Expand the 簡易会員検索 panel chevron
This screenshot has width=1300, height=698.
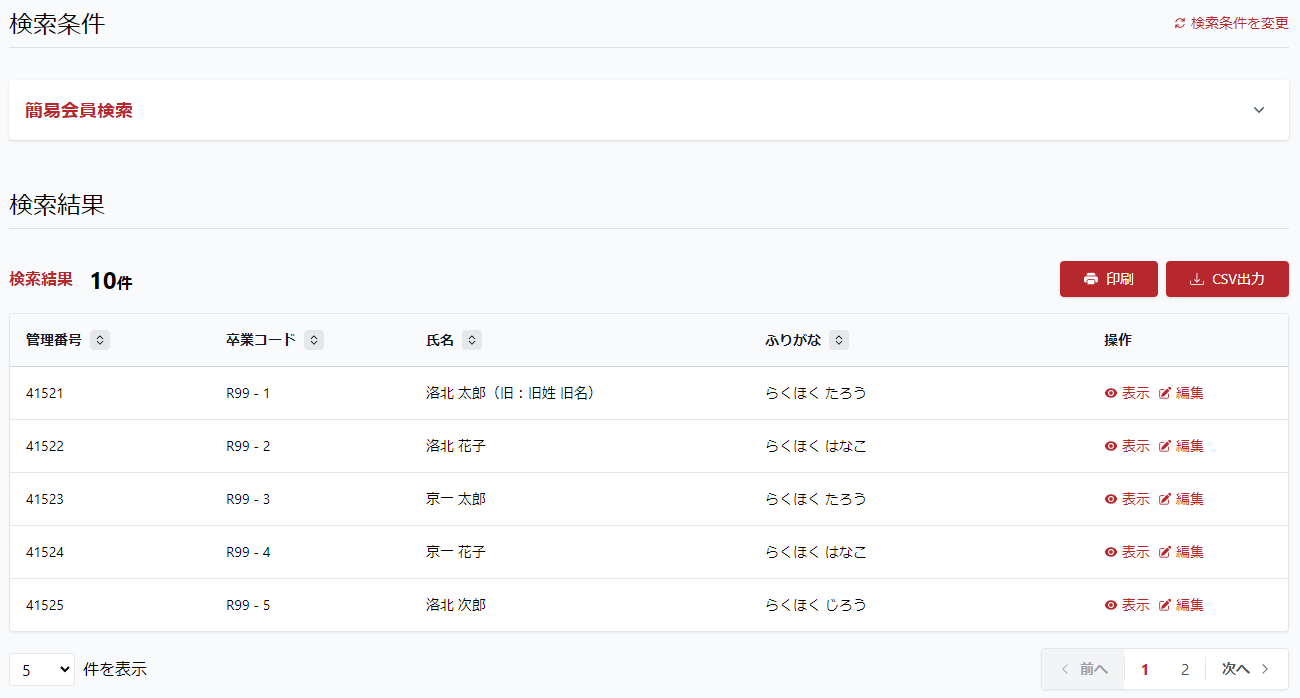click(1259, 110)
